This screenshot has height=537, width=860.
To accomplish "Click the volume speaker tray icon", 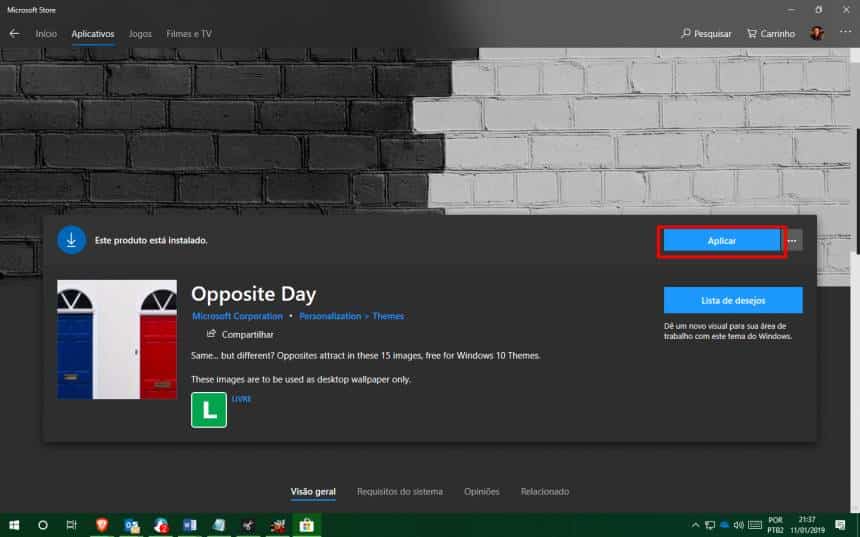I will [x=739, y=525].
